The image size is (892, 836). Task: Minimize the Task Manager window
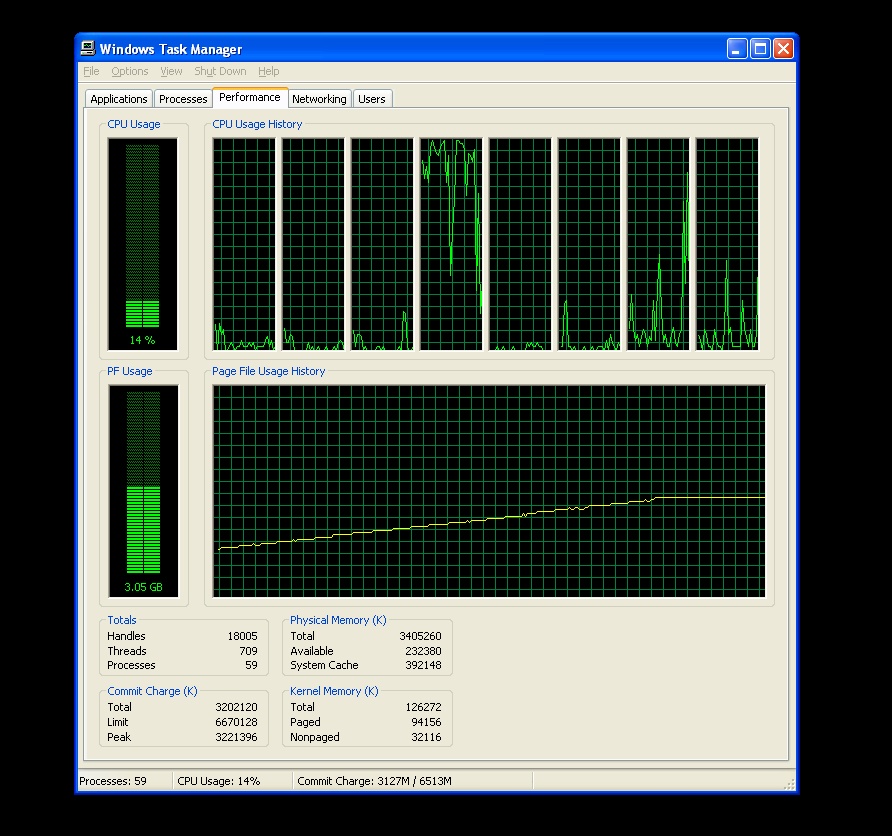click(x=737, y=49)
